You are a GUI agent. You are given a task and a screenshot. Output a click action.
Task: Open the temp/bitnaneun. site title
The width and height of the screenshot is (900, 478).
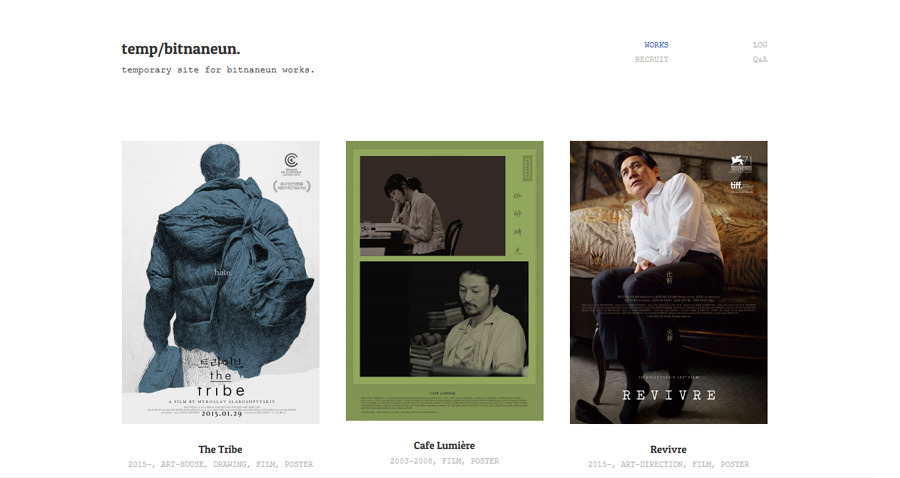coord(181,49)
